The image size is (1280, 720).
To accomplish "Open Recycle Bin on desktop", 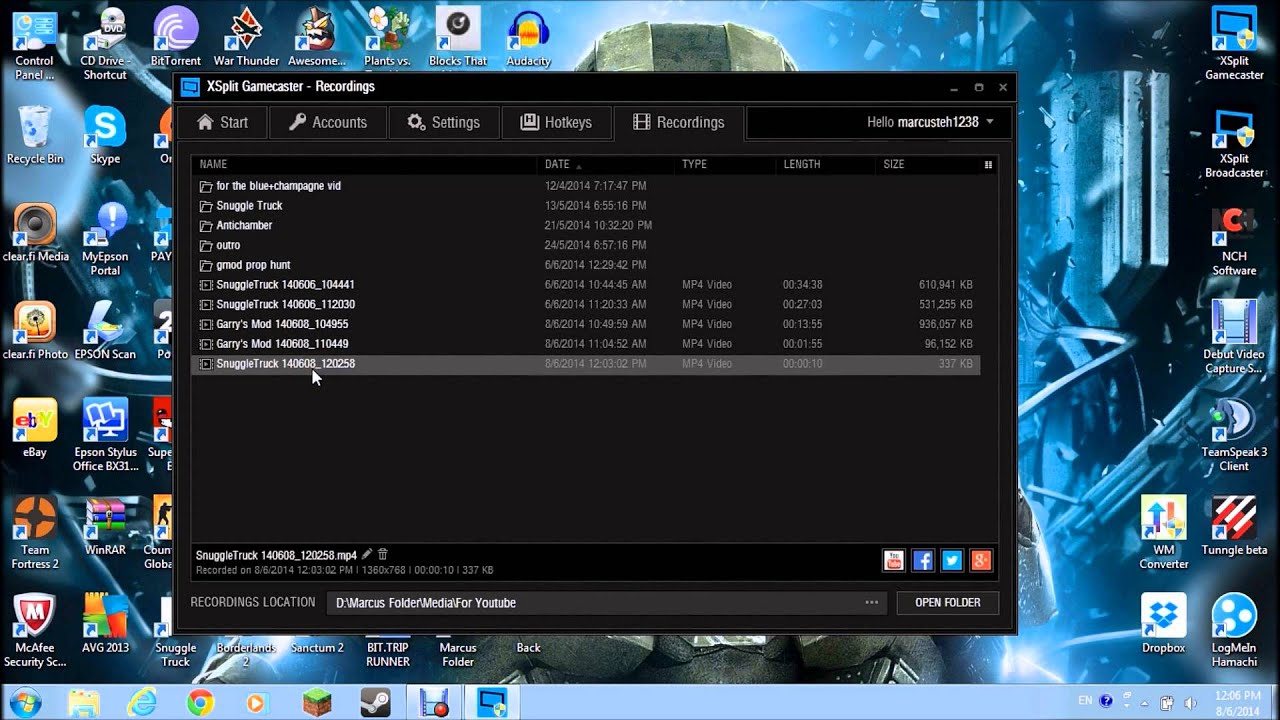I will 35,136.
